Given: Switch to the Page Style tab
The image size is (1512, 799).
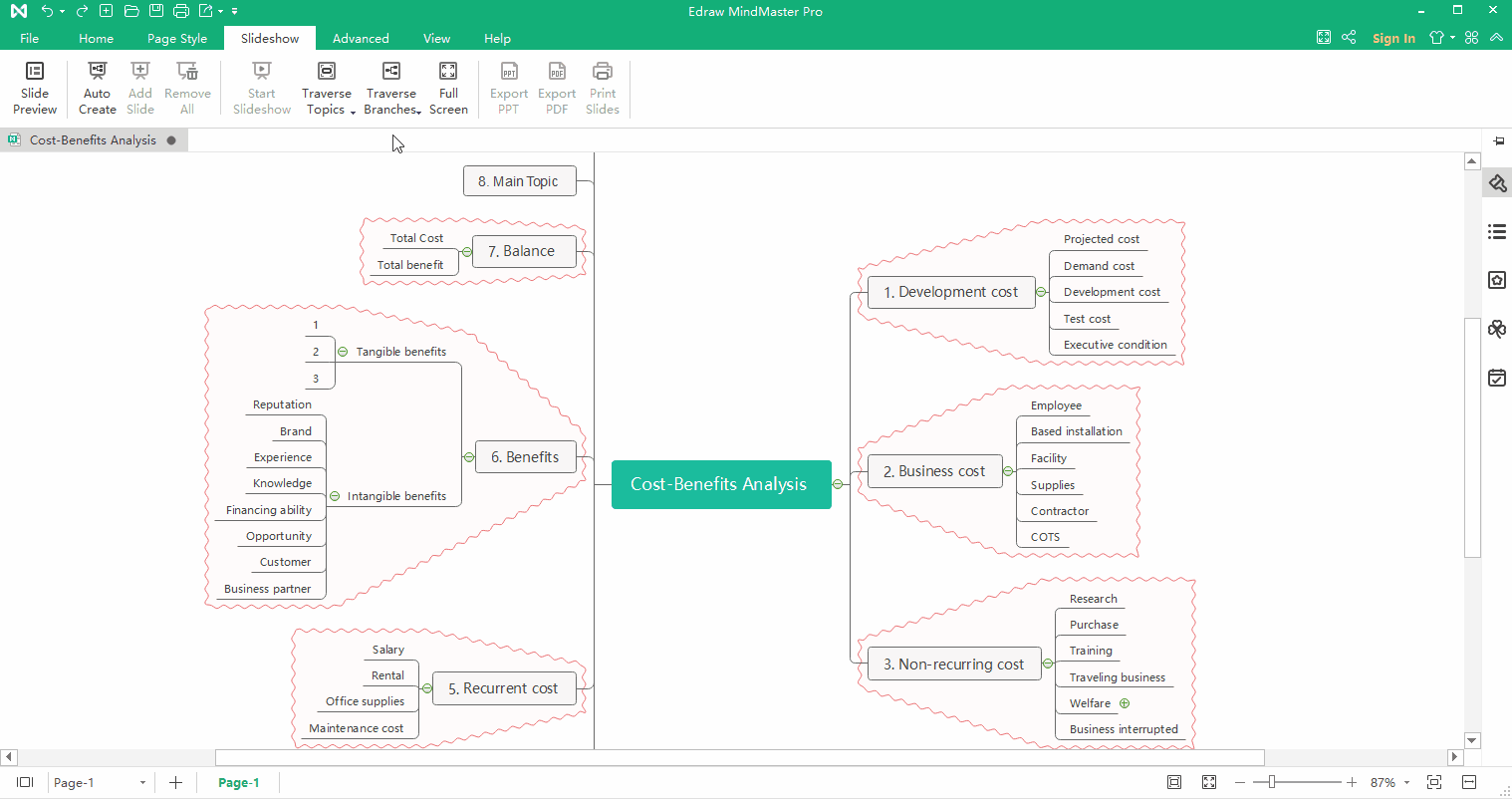Looking at the screenshot, I should pos(177,39).
